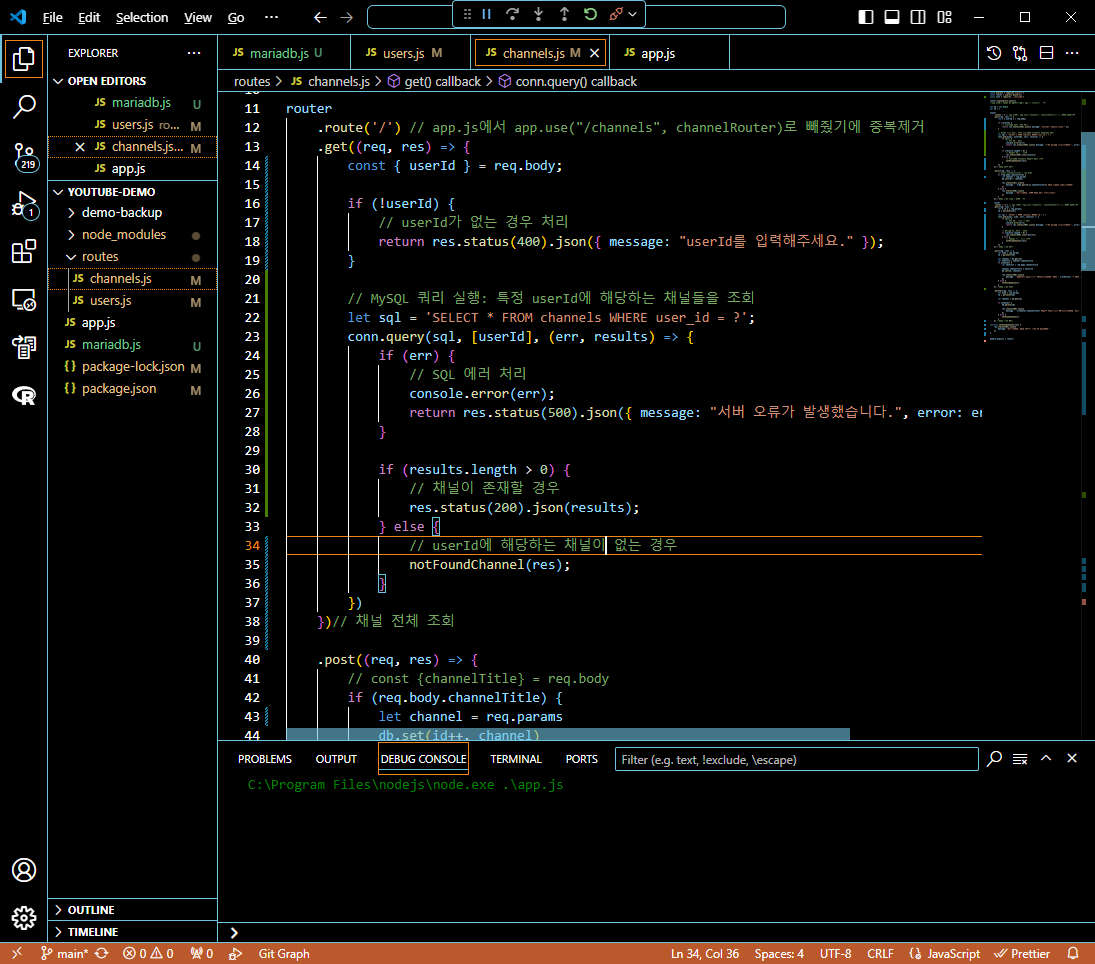Go back in navigation history
This screenshot has height=964, width=1095.
[321, 17]
